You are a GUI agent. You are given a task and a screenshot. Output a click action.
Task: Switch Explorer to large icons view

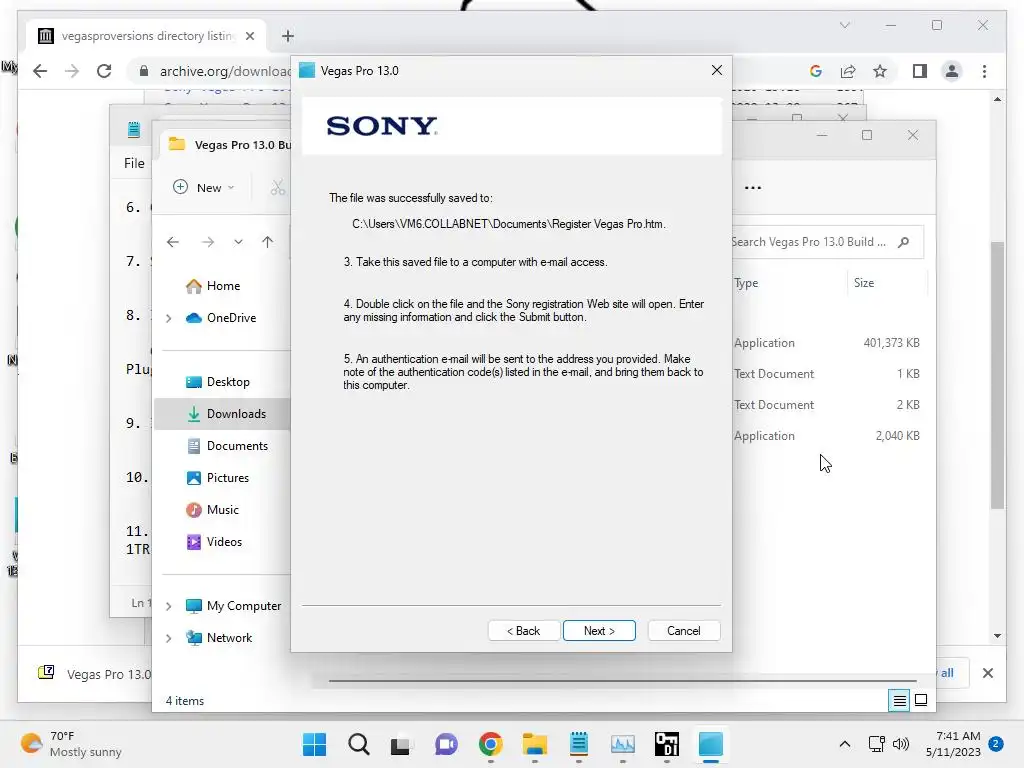pos(921,700)
